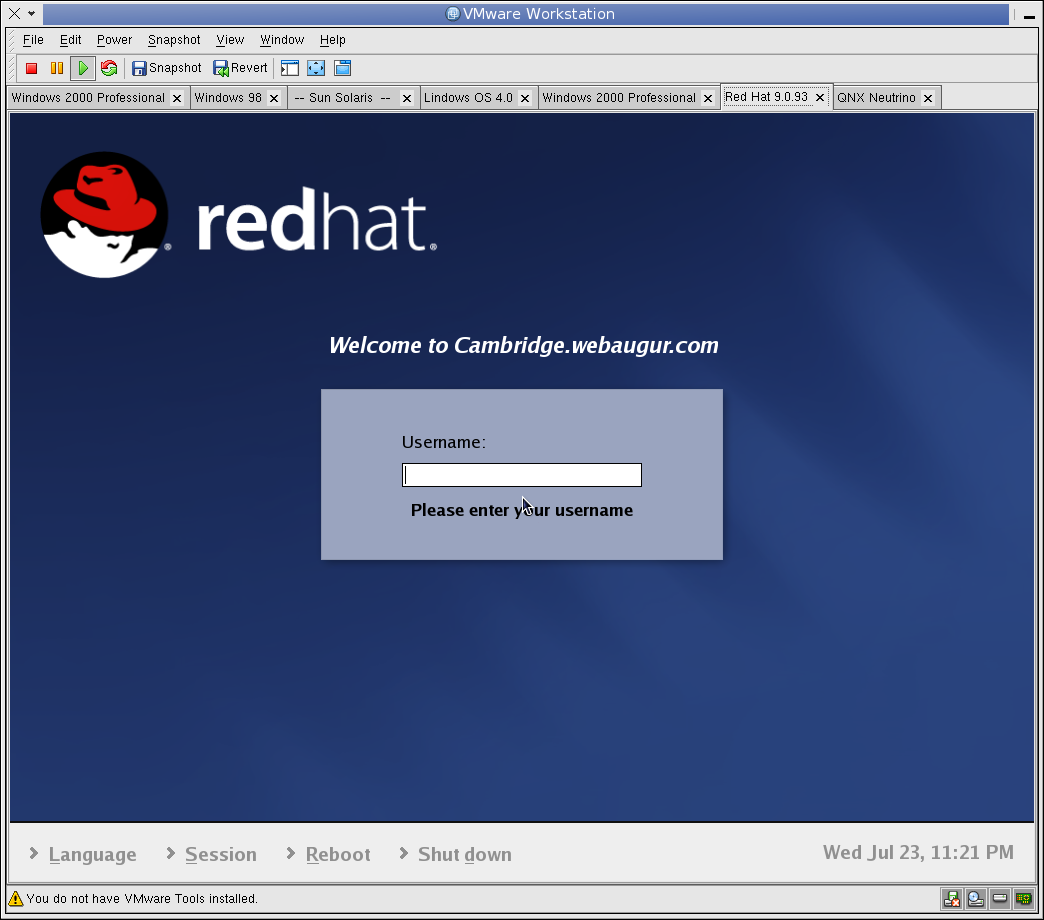This screenshot has height=920, width=1044.
Task: Click the 'You do not have VMware Tools installed' message
Action: pyautogui.click(x=142, y=899)
